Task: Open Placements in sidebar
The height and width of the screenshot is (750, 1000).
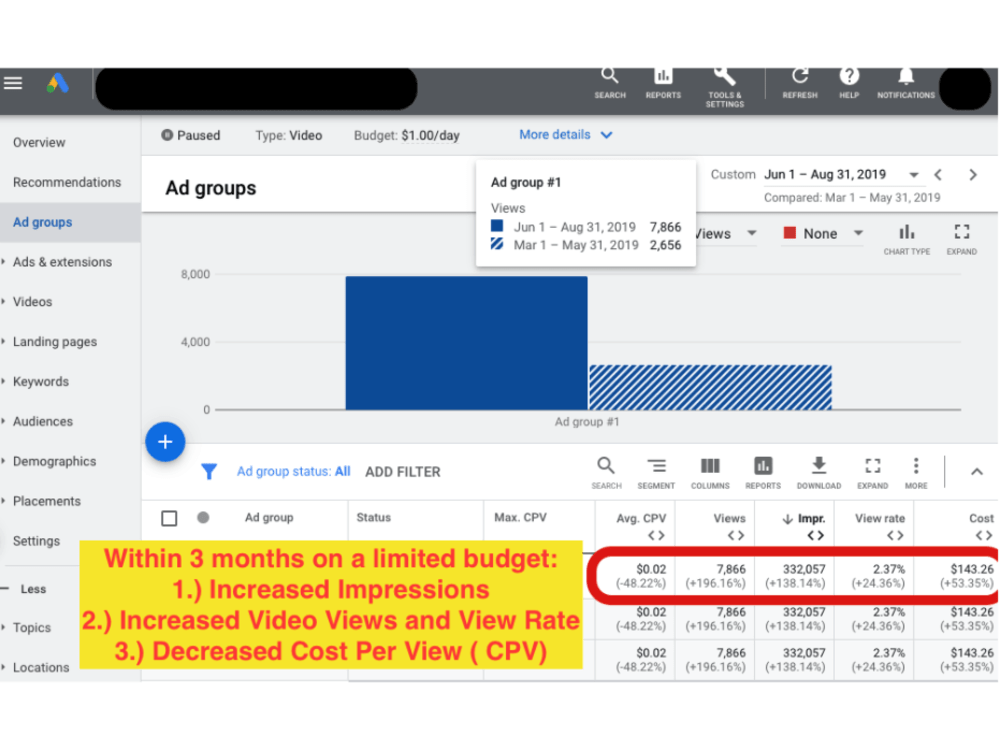Action: pos(47,501)
